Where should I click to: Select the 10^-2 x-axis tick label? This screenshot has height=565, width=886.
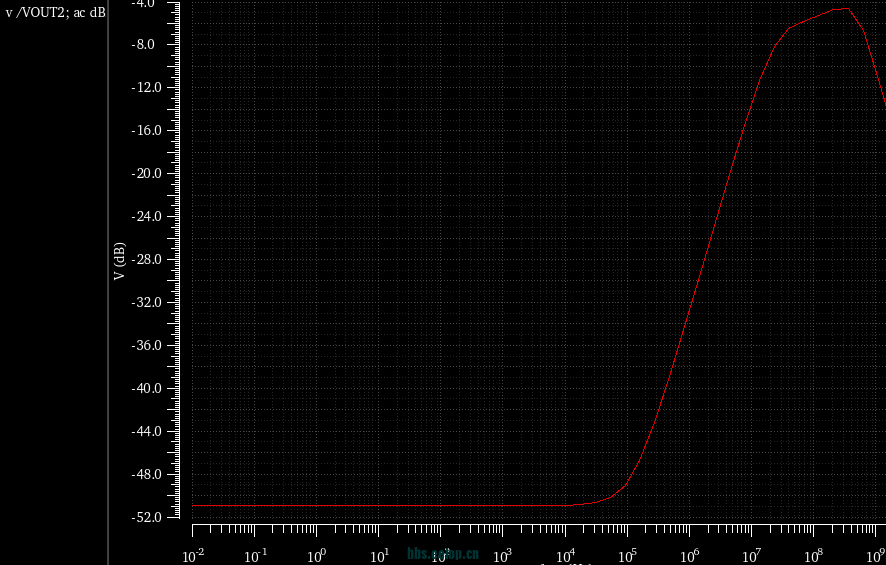click(193, 555)
